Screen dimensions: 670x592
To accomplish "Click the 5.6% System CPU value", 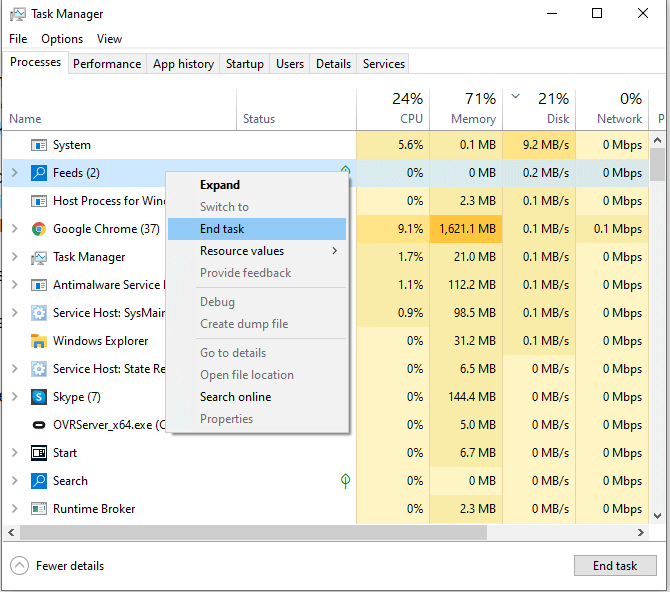I will point(411,145).
